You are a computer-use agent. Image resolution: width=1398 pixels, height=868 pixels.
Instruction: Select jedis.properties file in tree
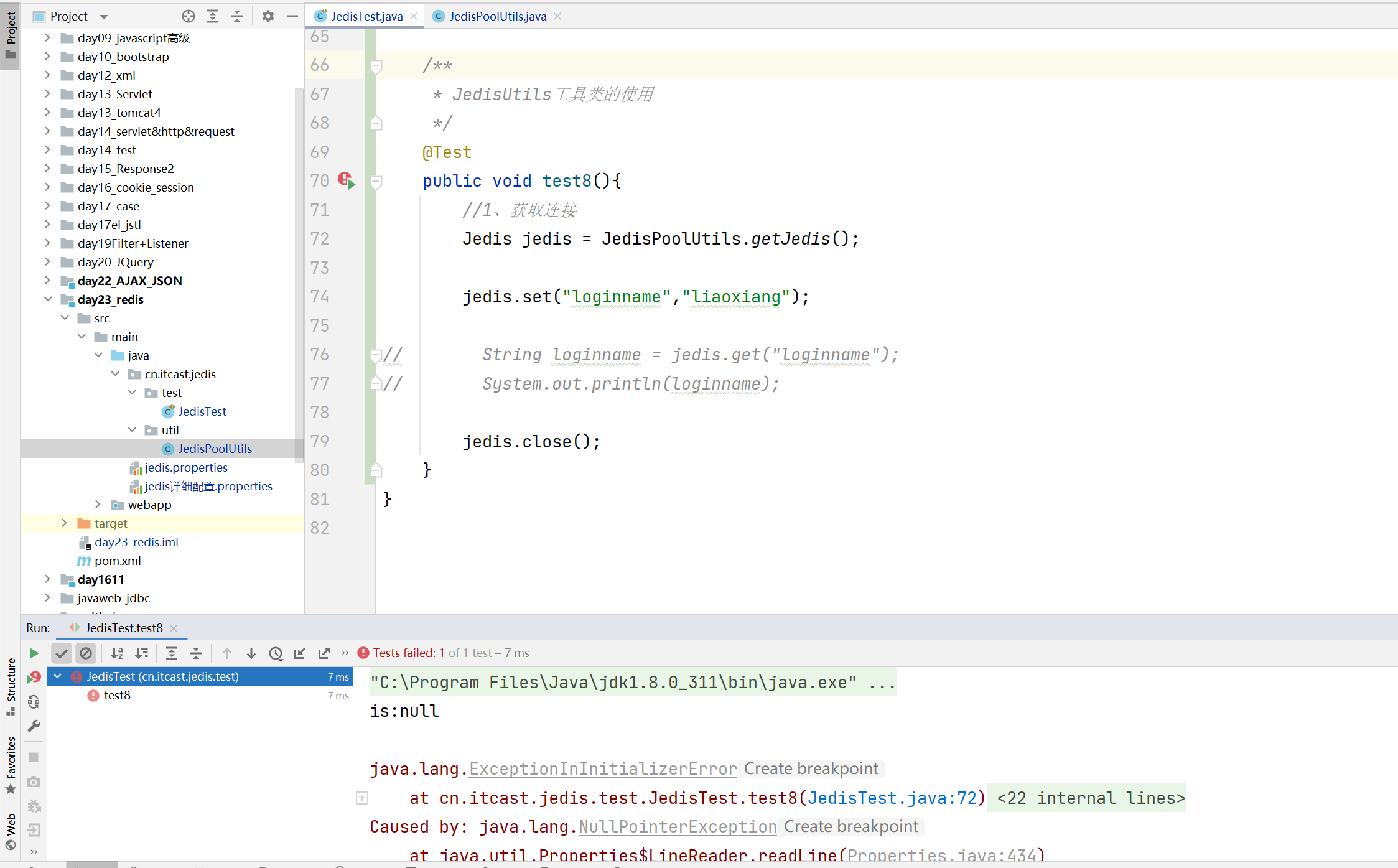(185, 467)
